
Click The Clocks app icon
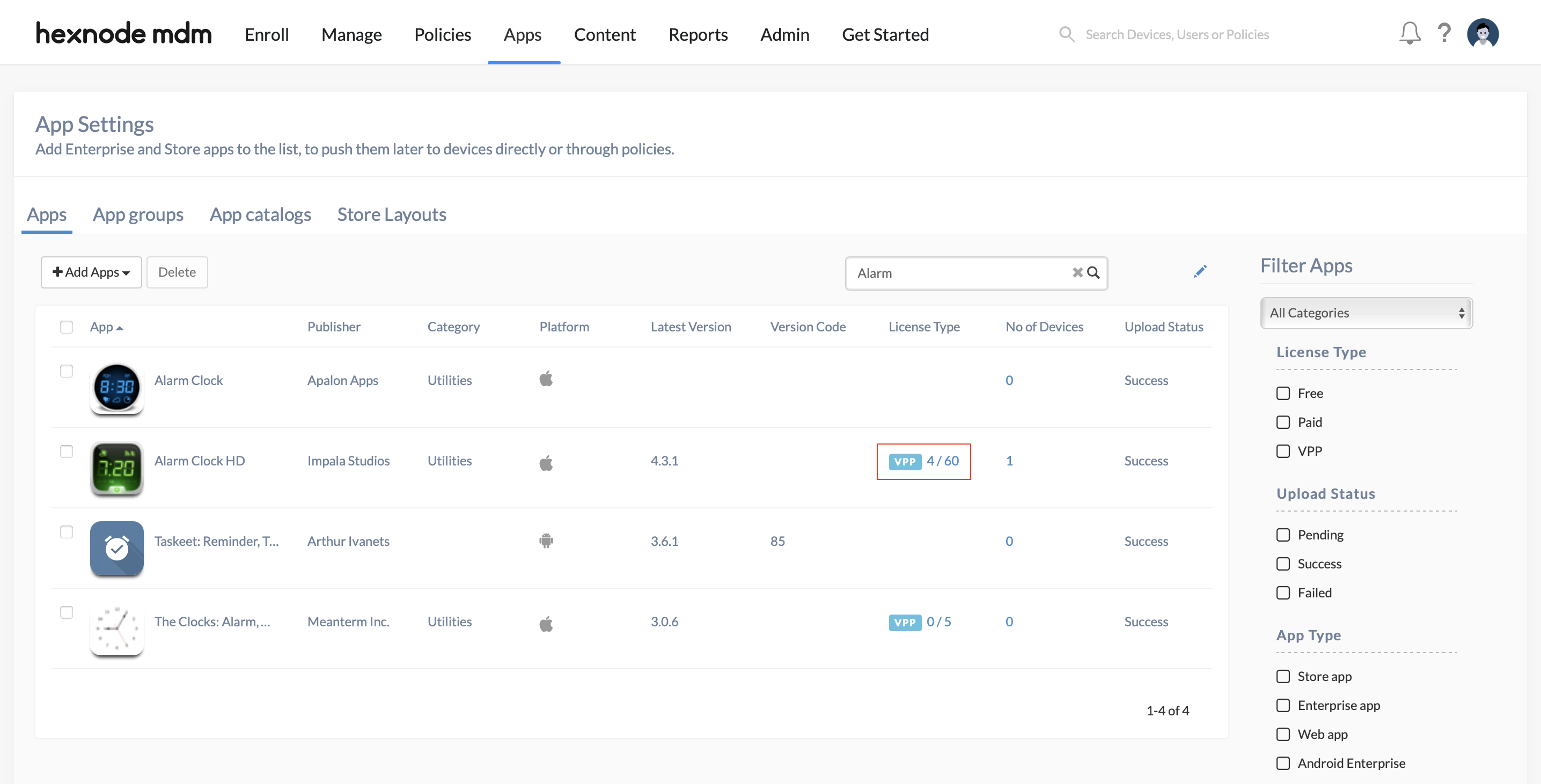click(x=116, y=628)
